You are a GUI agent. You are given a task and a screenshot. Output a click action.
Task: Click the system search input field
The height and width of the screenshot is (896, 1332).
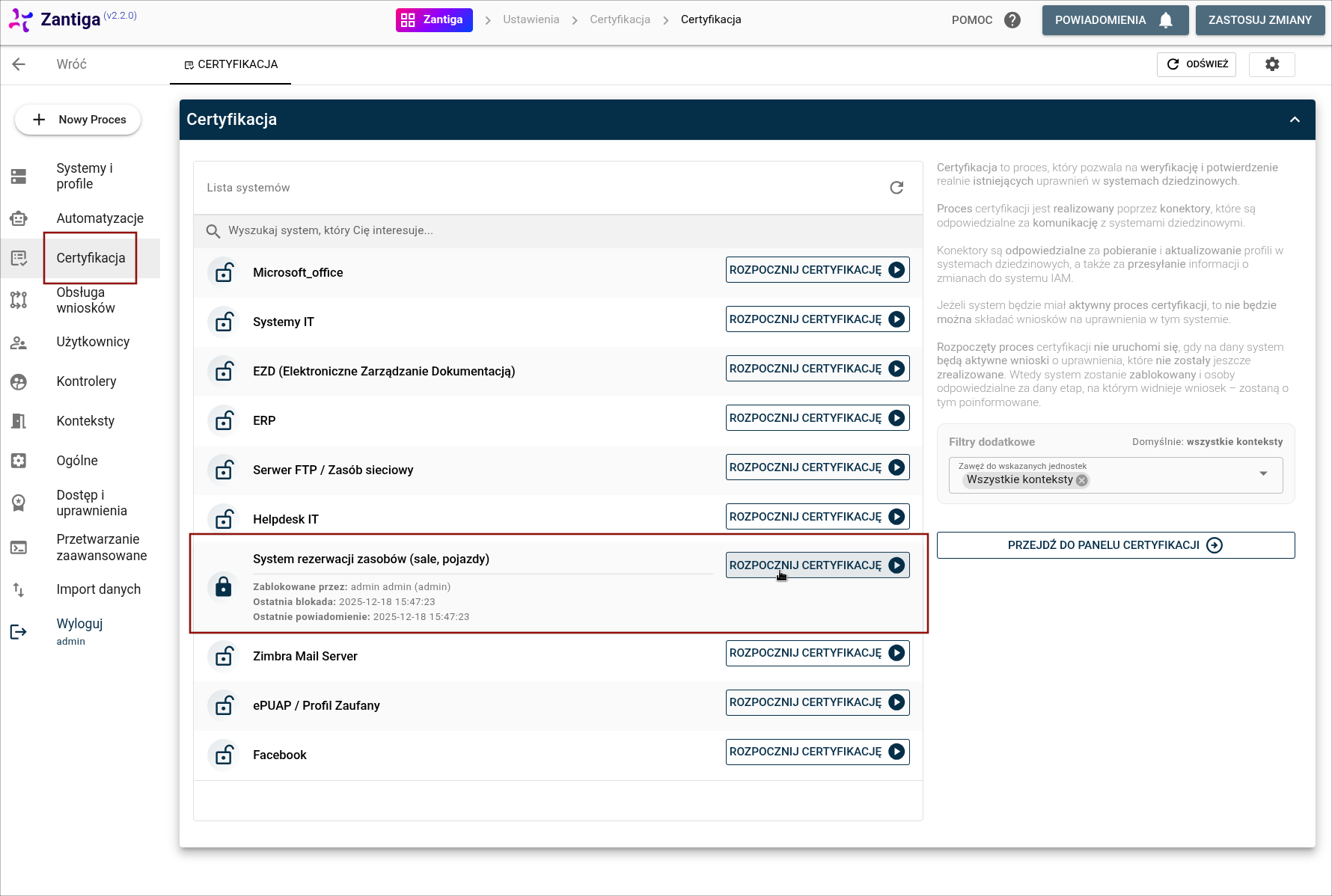click(x=554, y=231)
